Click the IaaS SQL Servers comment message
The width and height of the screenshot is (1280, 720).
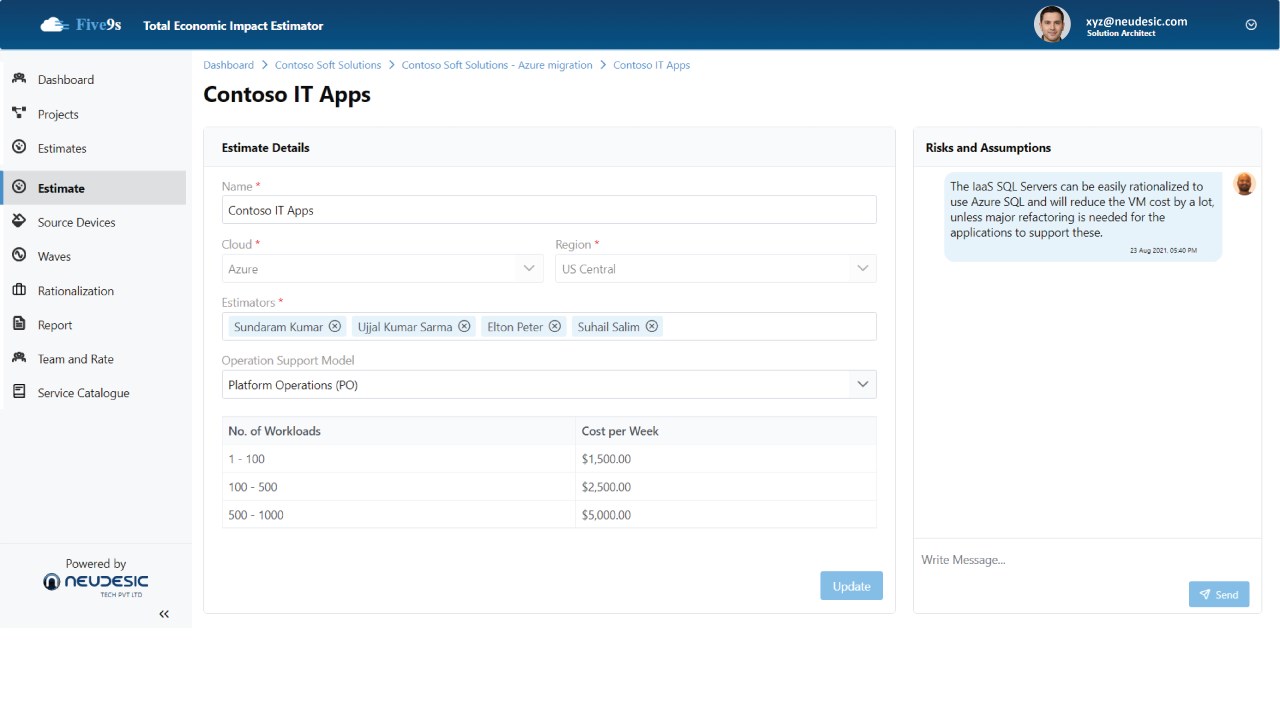pos(1083,217)
